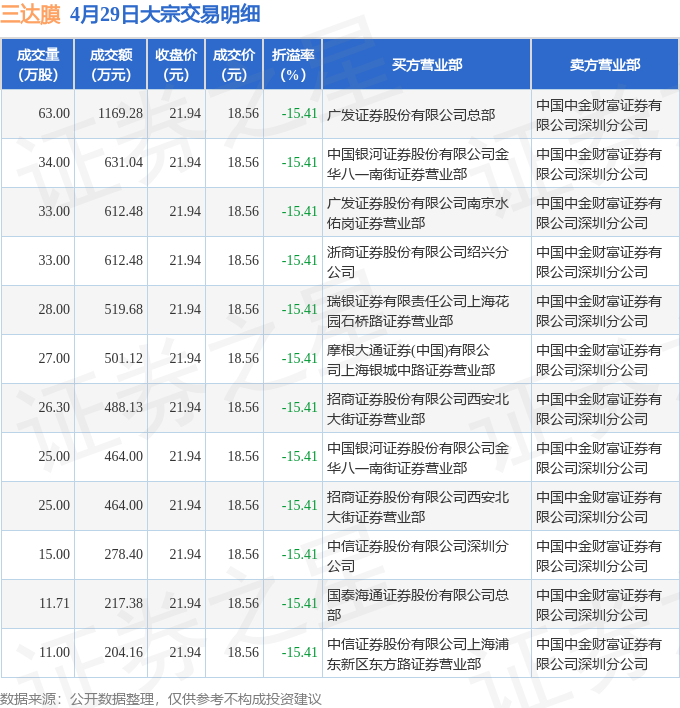Click the 数据来源 footer disclaimer text
The height and width of the screenshot is (708, 680).
tap(161, 698)
